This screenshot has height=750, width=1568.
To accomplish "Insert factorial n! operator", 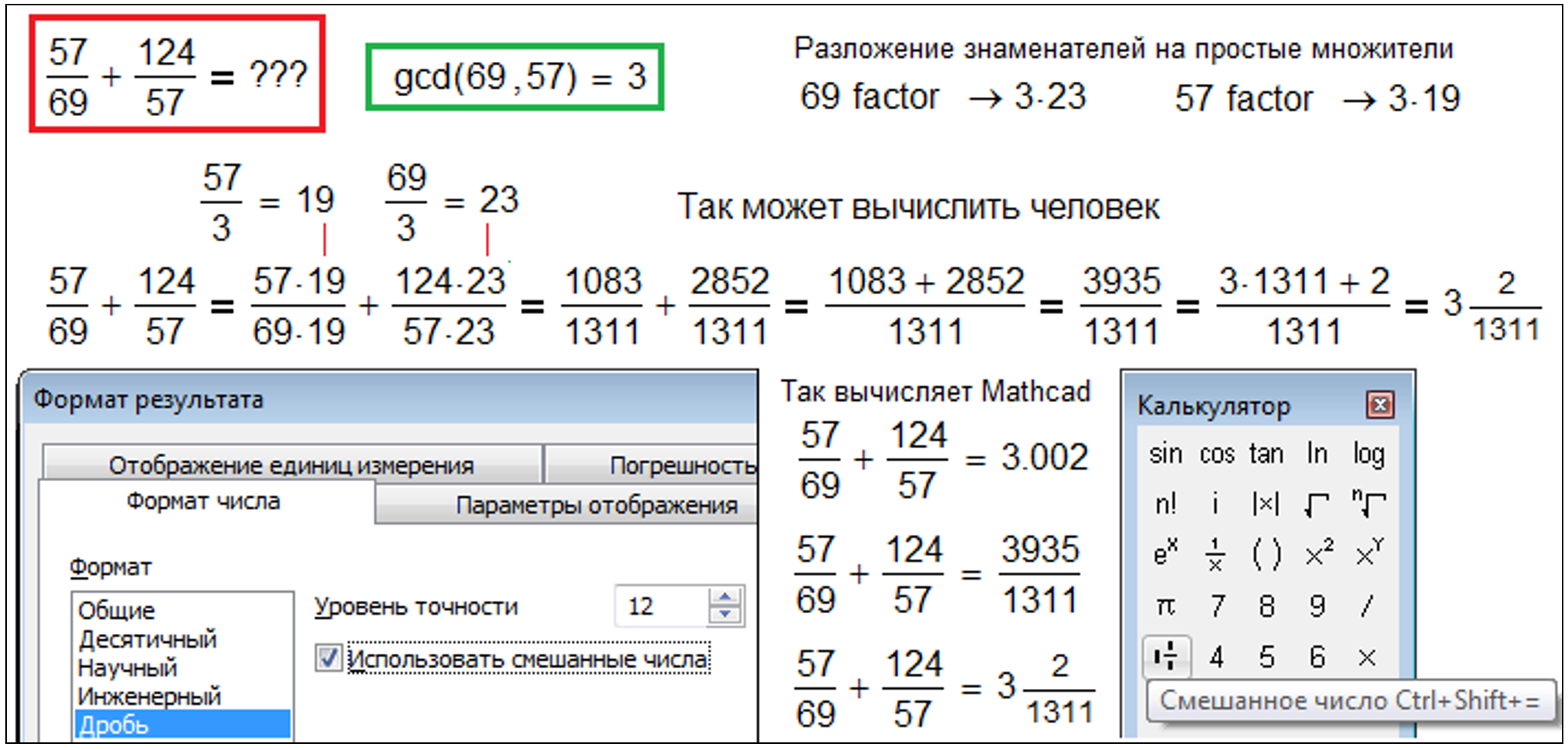I will tap(1165, 504).
